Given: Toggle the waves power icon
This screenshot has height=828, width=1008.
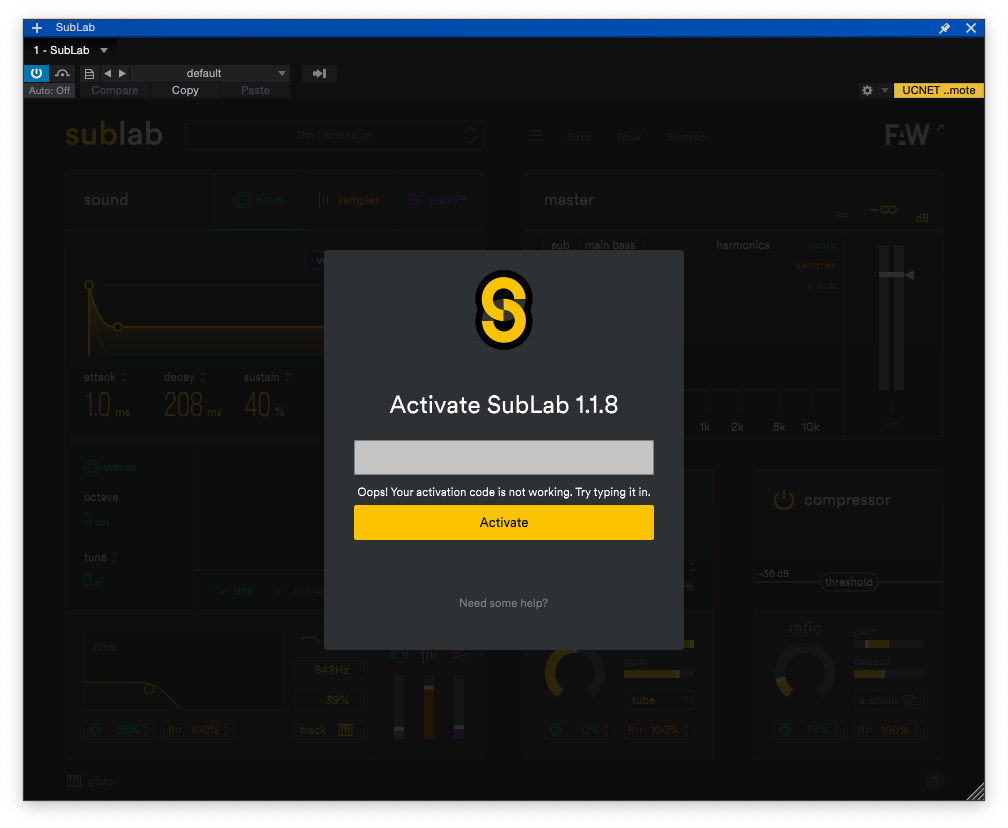Looking at the screenshot, I should pos(92,467).
